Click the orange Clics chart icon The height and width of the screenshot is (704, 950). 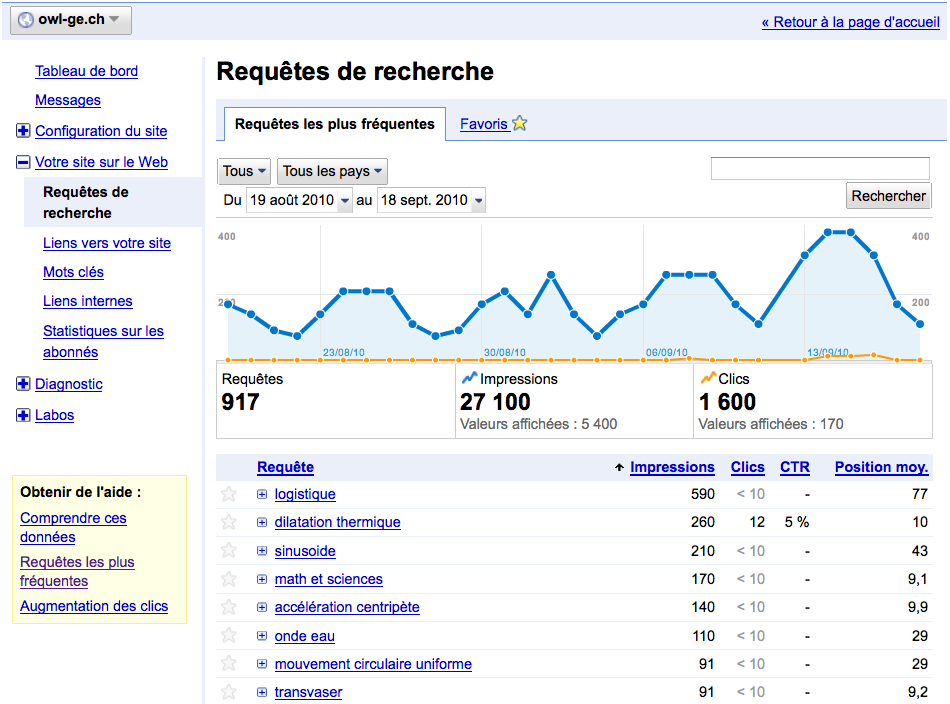tap(708, 379)
